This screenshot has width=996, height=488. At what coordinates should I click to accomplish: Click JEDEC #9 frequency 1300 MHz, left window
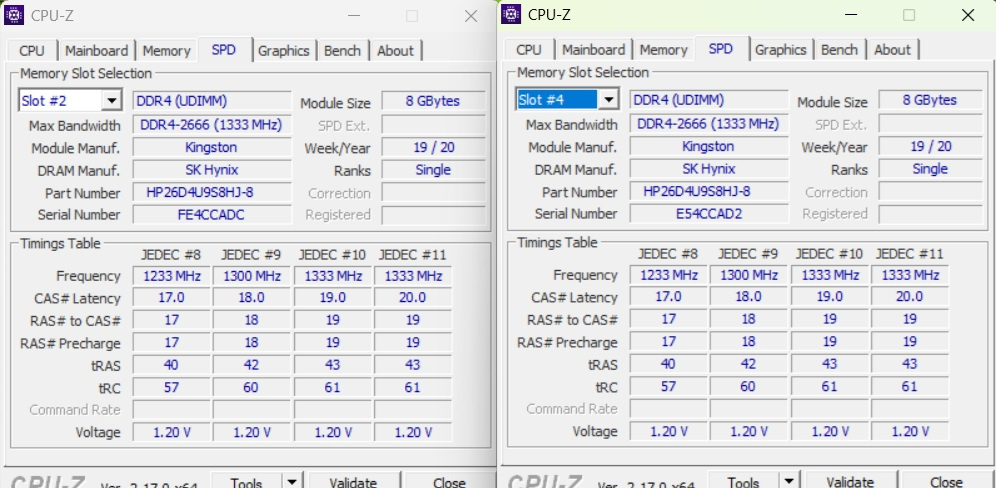click(252, 276)
